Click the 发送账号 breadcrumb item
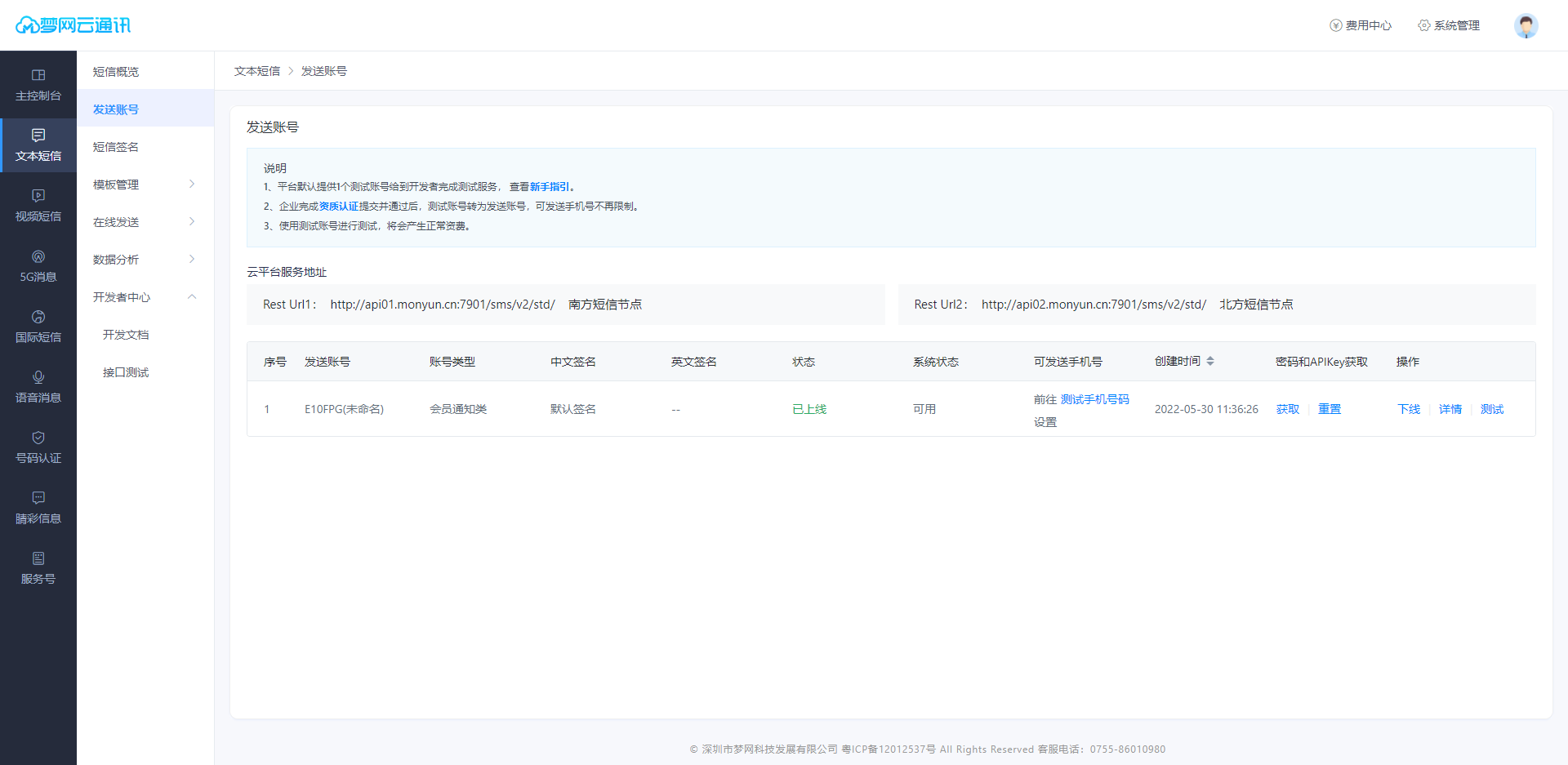This screenshot has height=765, width=1568. [324, 71]
